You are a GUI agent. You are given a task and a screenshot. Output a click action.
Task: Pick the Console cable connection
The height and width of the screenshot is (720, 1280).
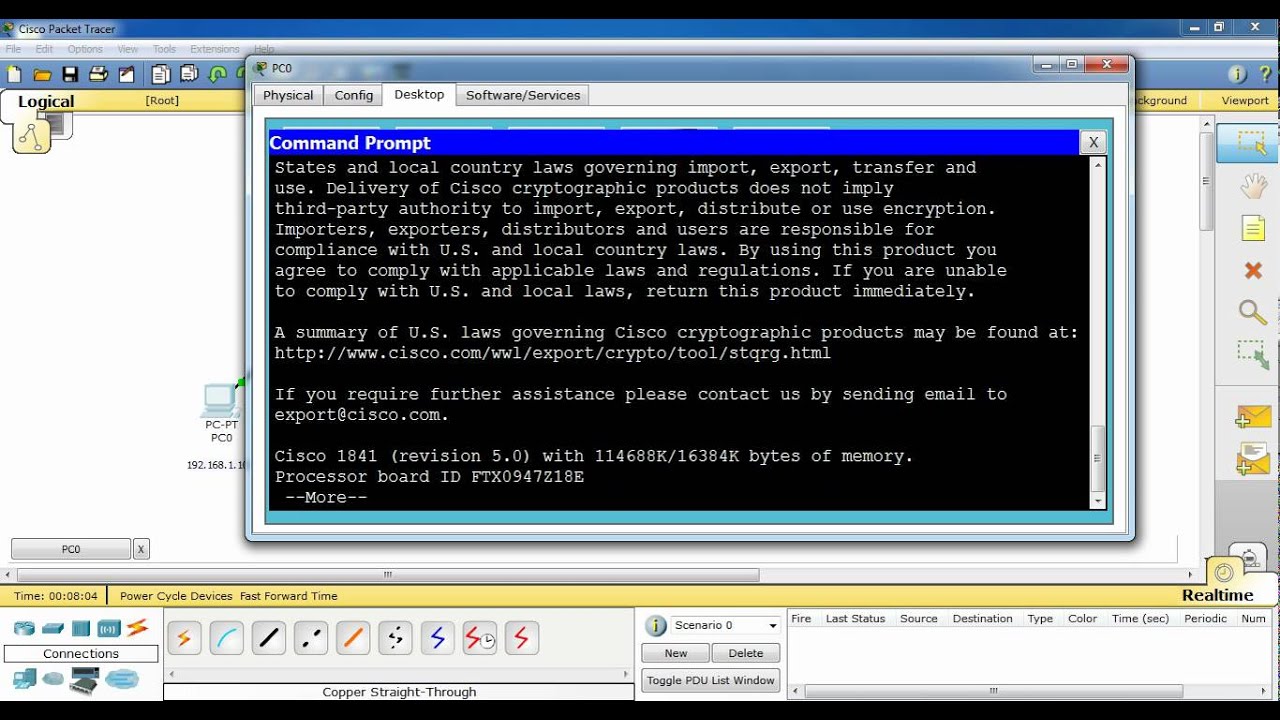coord(226,638)
